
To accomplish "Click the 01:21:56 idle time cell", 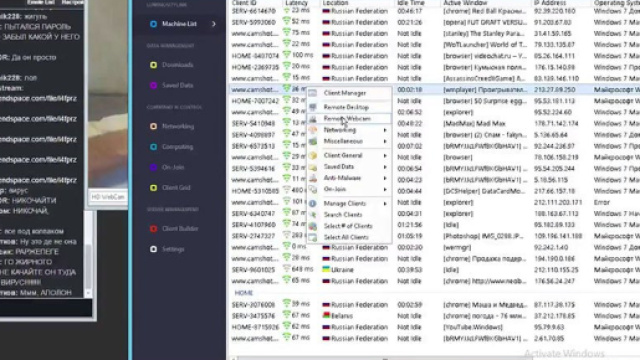I will pyautogui.click(x=410, y=225).
